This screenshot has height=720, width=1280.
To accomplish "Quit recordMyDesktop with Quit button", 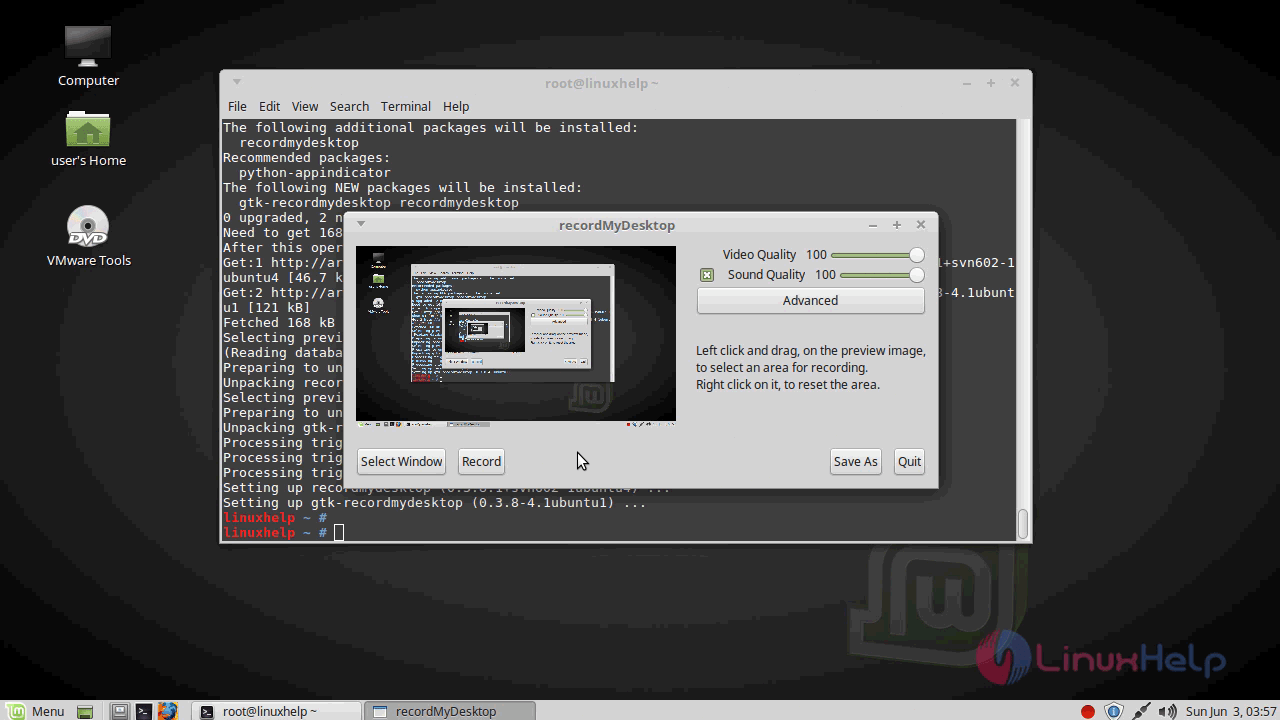I will (x=909, y=461).
